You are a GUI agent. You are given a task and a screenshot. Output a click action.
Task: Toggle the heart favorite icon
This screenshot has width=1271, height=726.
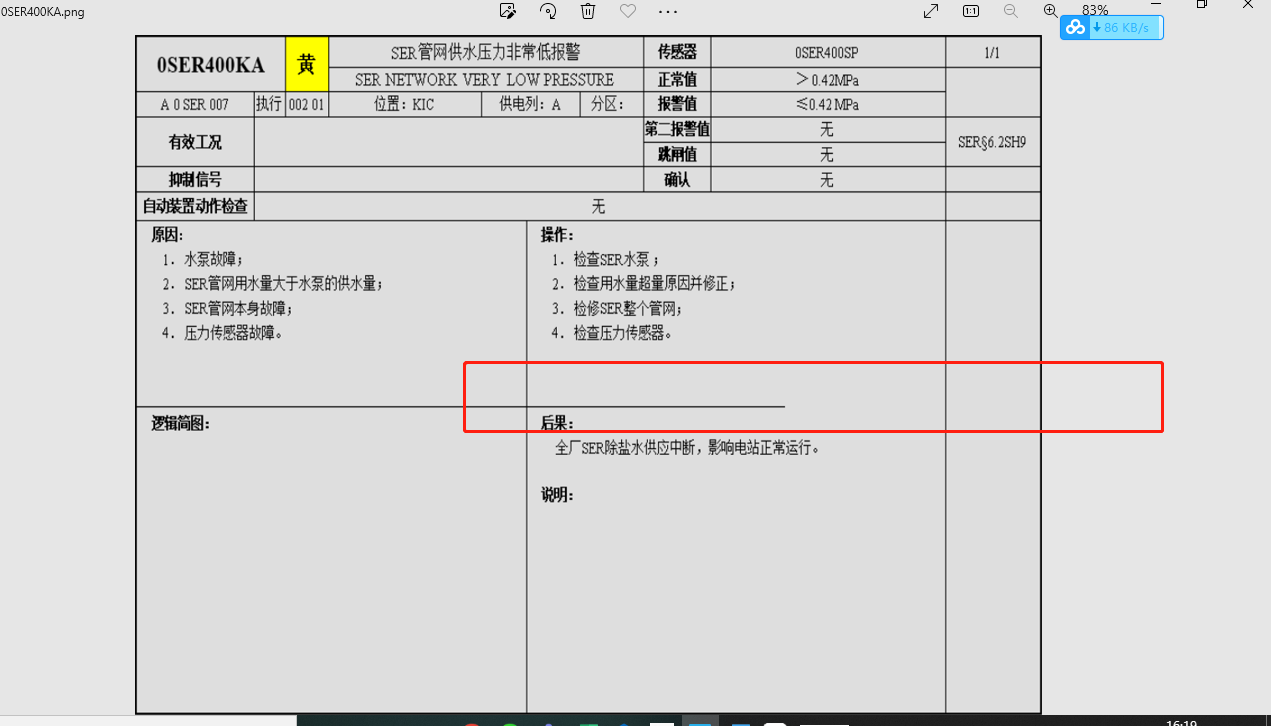[x=628, y=11]
